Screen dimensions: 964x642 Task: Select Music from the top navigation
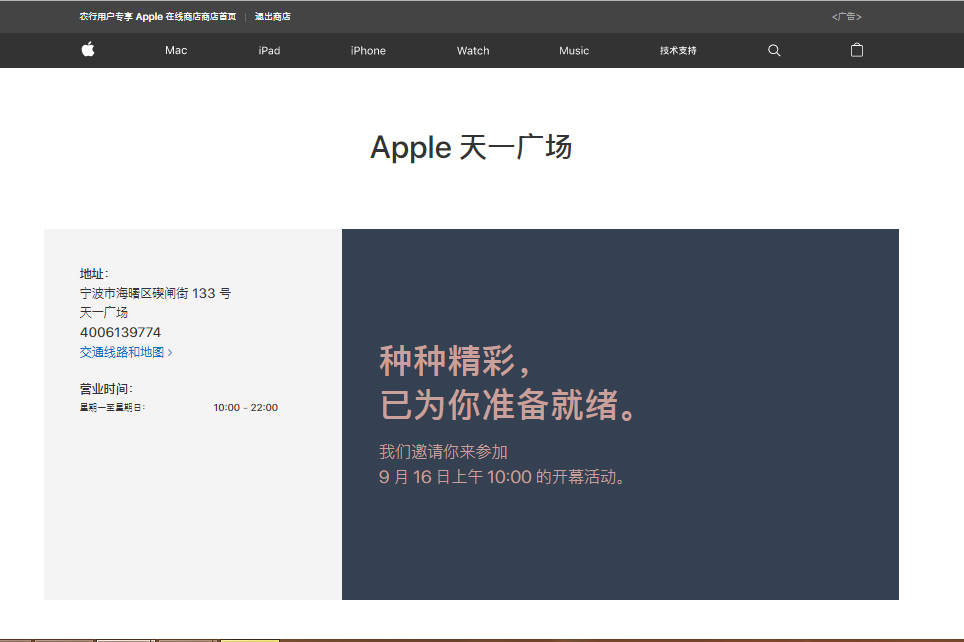(x=573, y=50)
